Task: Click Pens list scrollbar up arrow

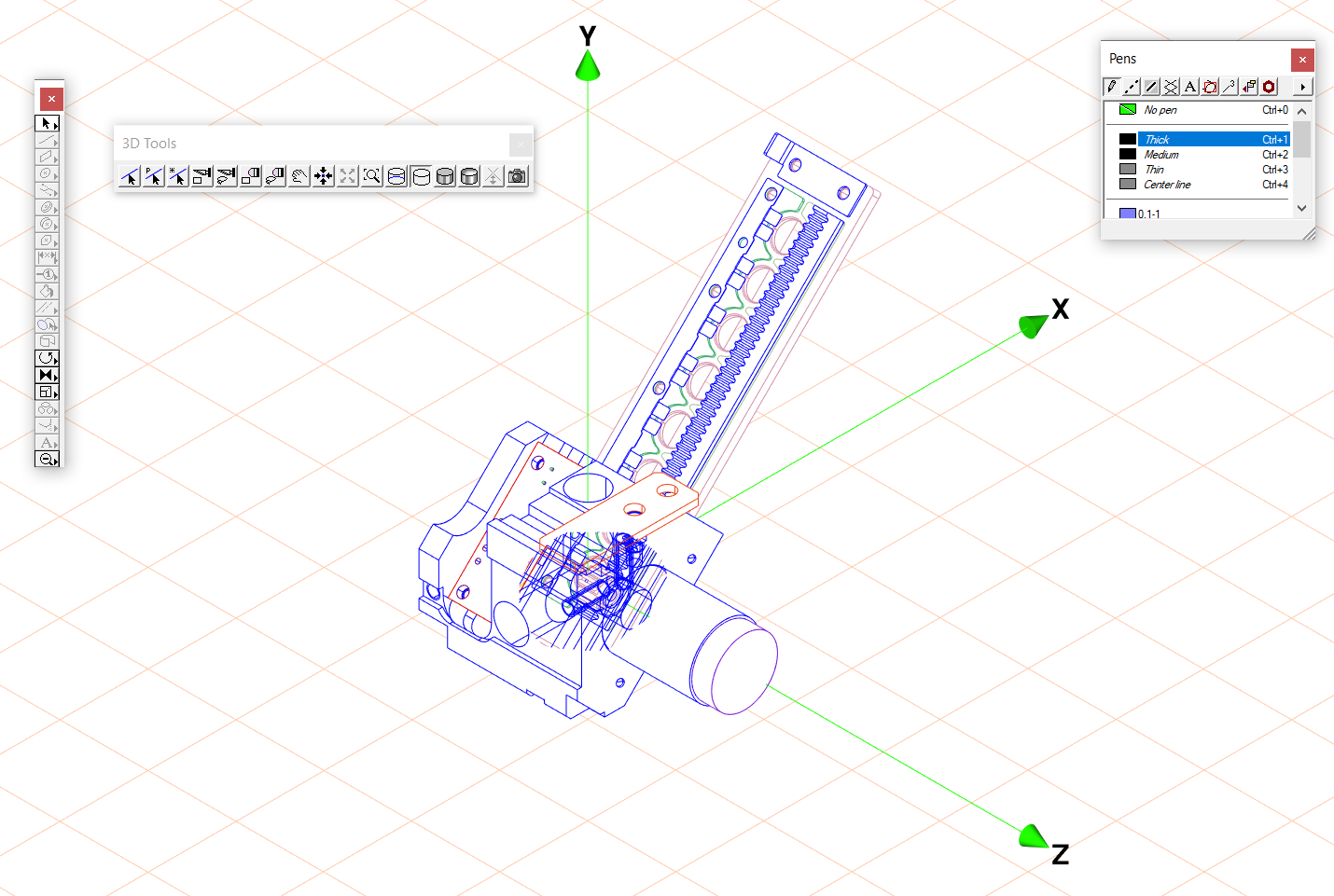Action: 1301,111
